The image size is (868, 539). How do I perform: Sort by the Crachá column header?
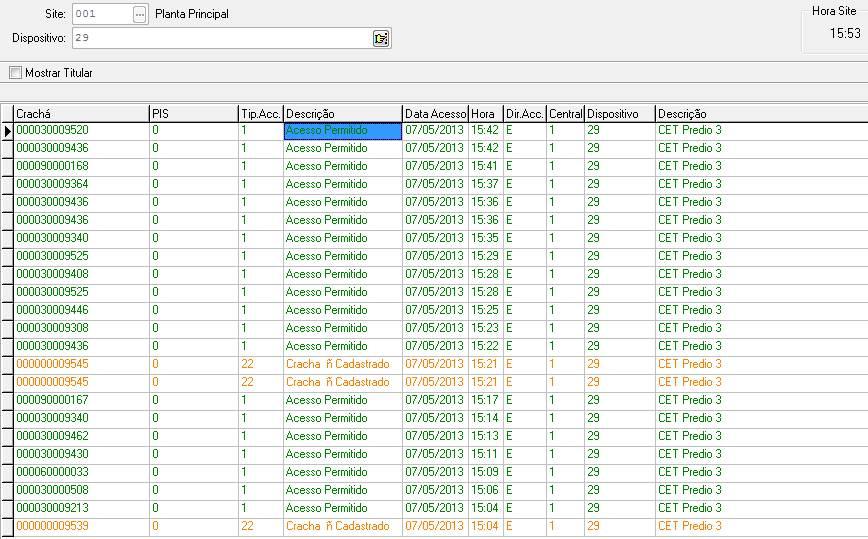click(x=81, y=113)
